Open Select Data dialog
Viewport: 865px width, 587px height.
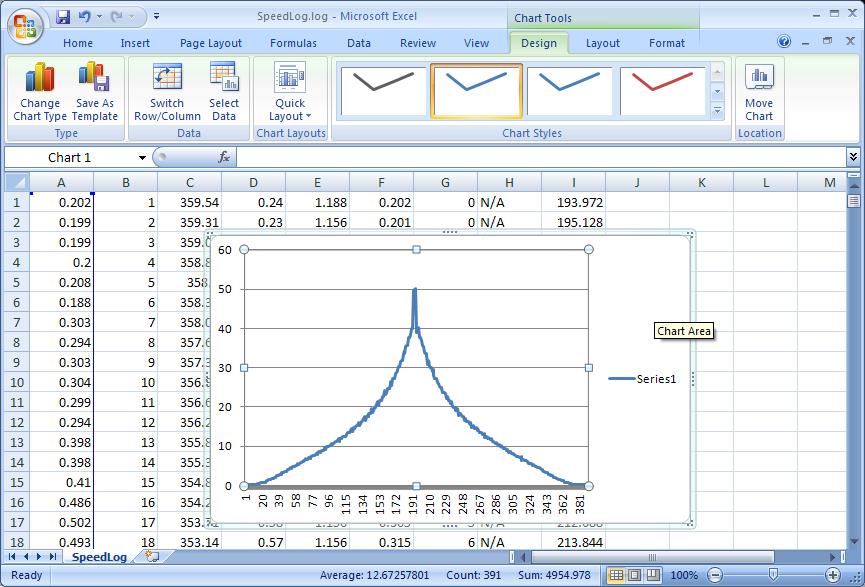(223, 91)
